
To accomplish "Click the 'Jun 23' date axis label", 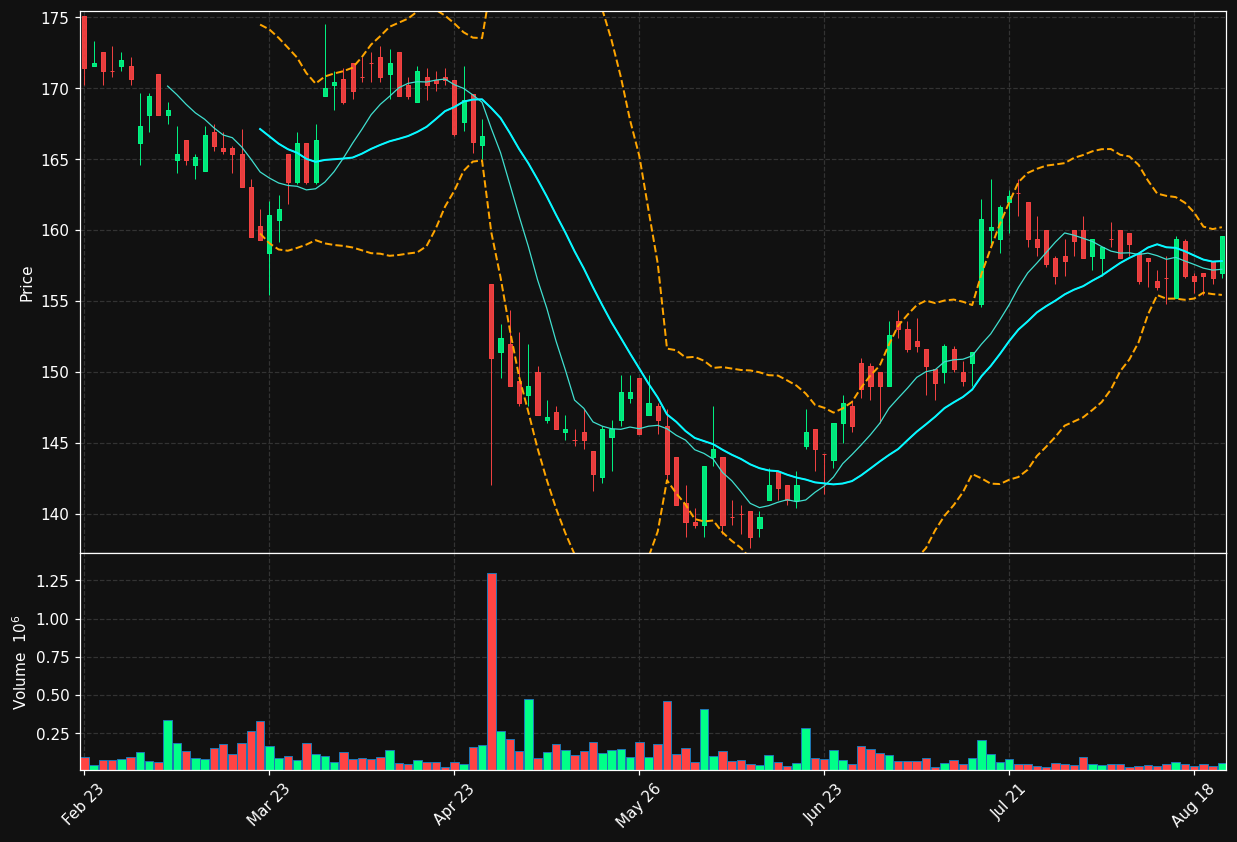I will [x=825, y=803].
